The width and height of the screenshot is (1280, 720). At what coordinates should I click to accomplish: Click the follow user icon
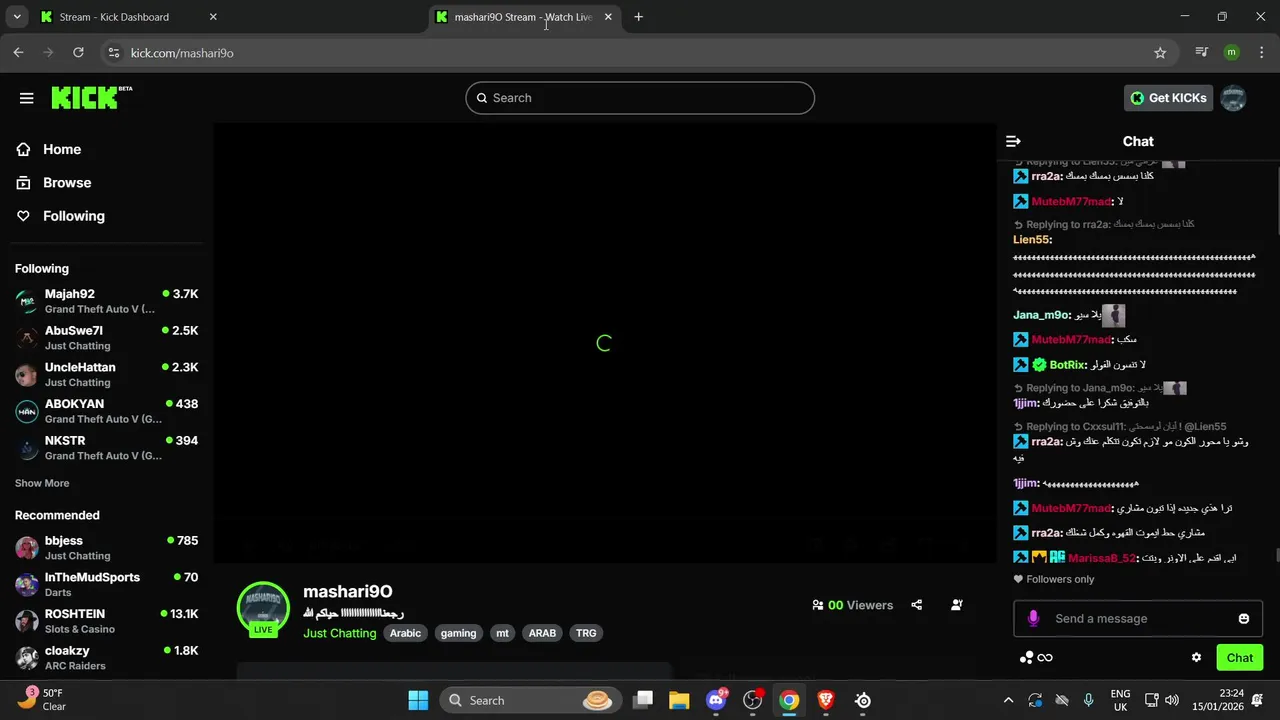pos(957,605)
